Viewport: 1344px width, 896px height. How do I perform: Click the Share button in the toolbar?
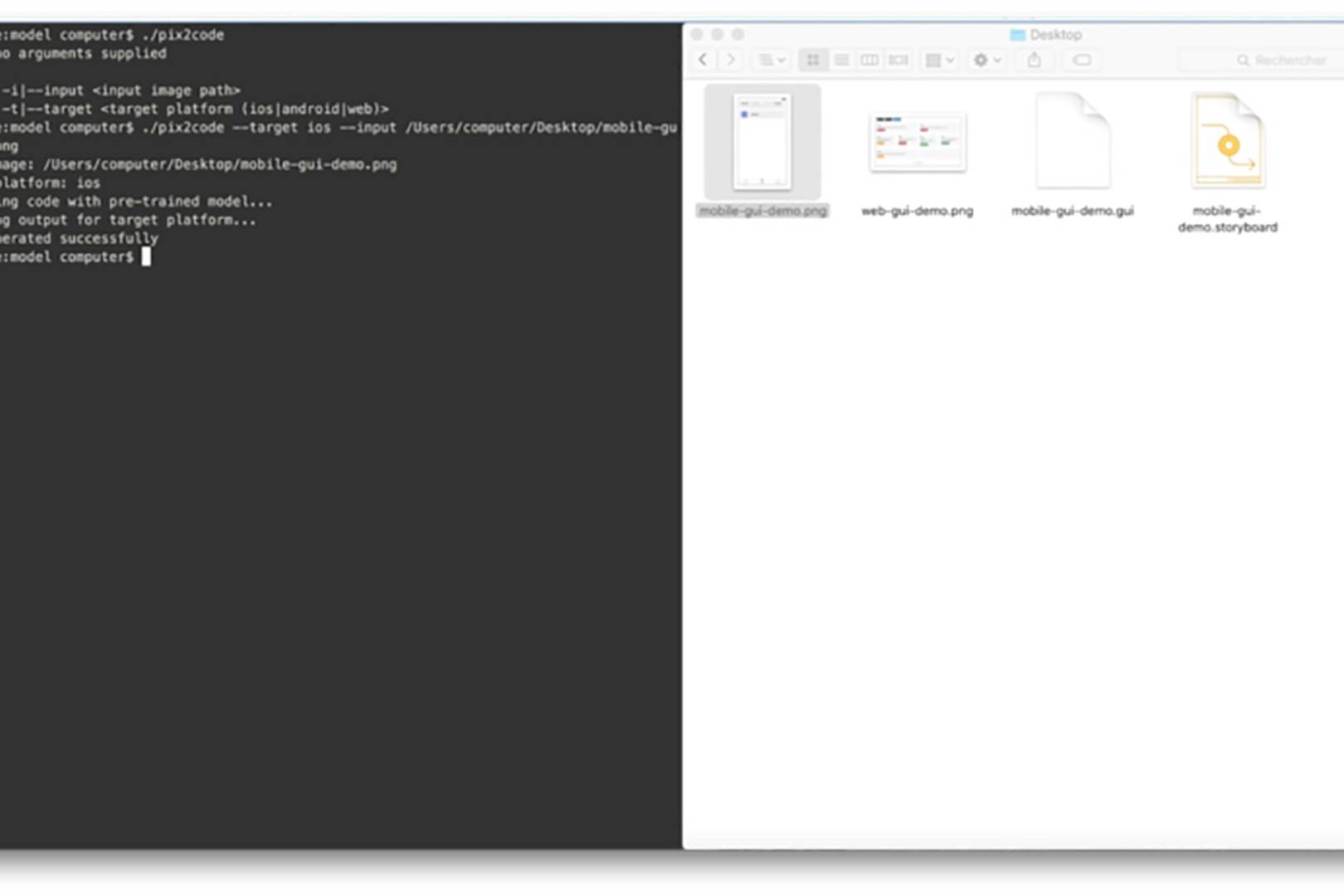1035,60
